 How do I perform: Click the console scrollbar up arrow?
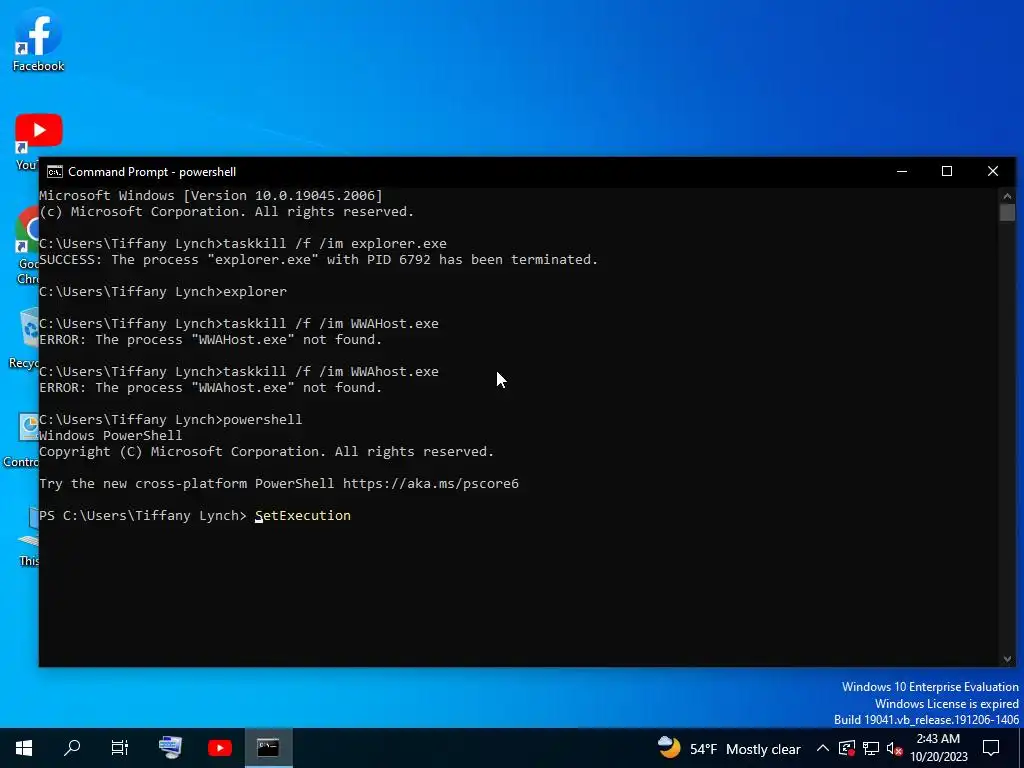coord(1007,195)
